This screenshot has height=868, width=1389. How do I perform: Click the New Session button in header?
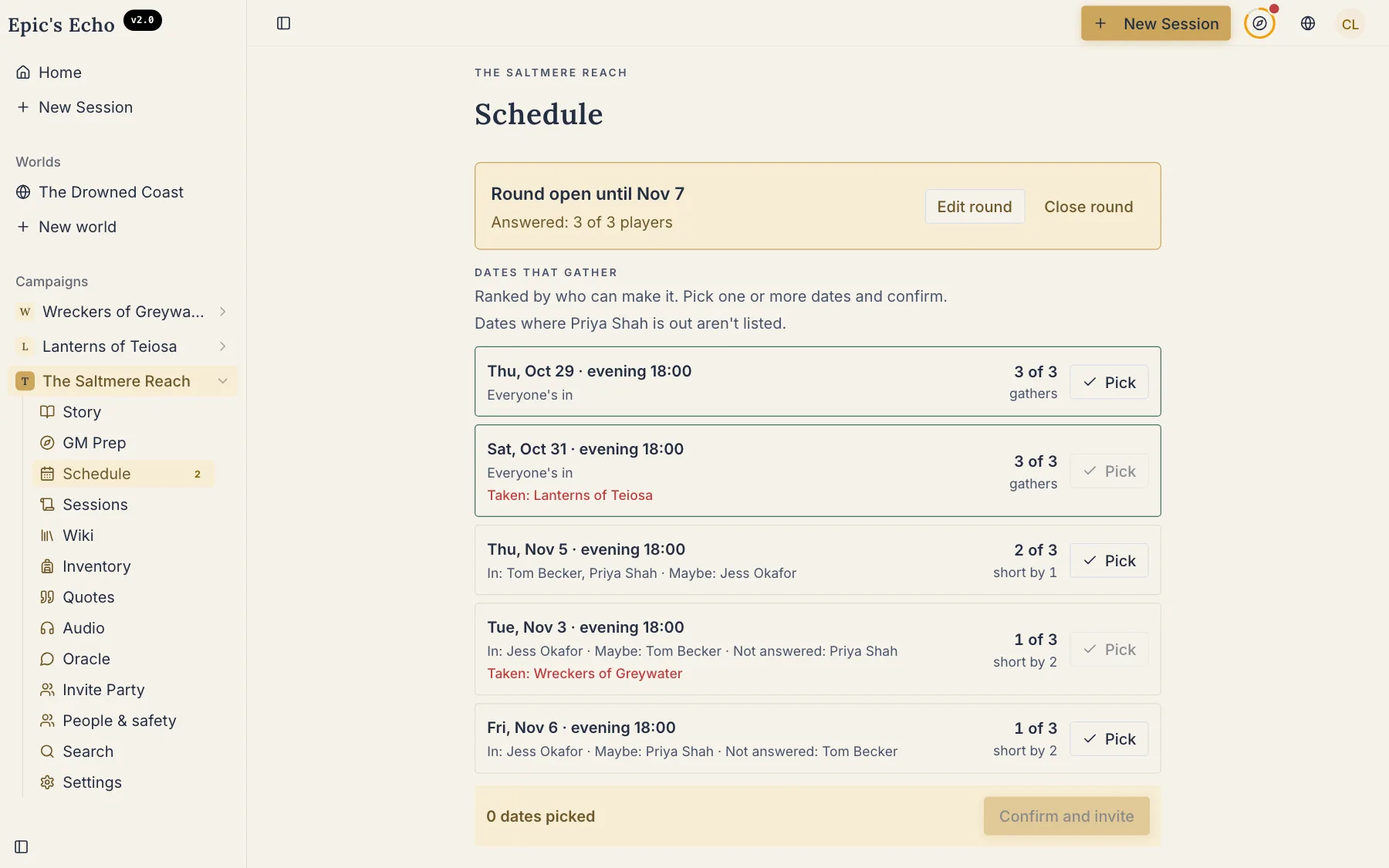(1155, 23)
